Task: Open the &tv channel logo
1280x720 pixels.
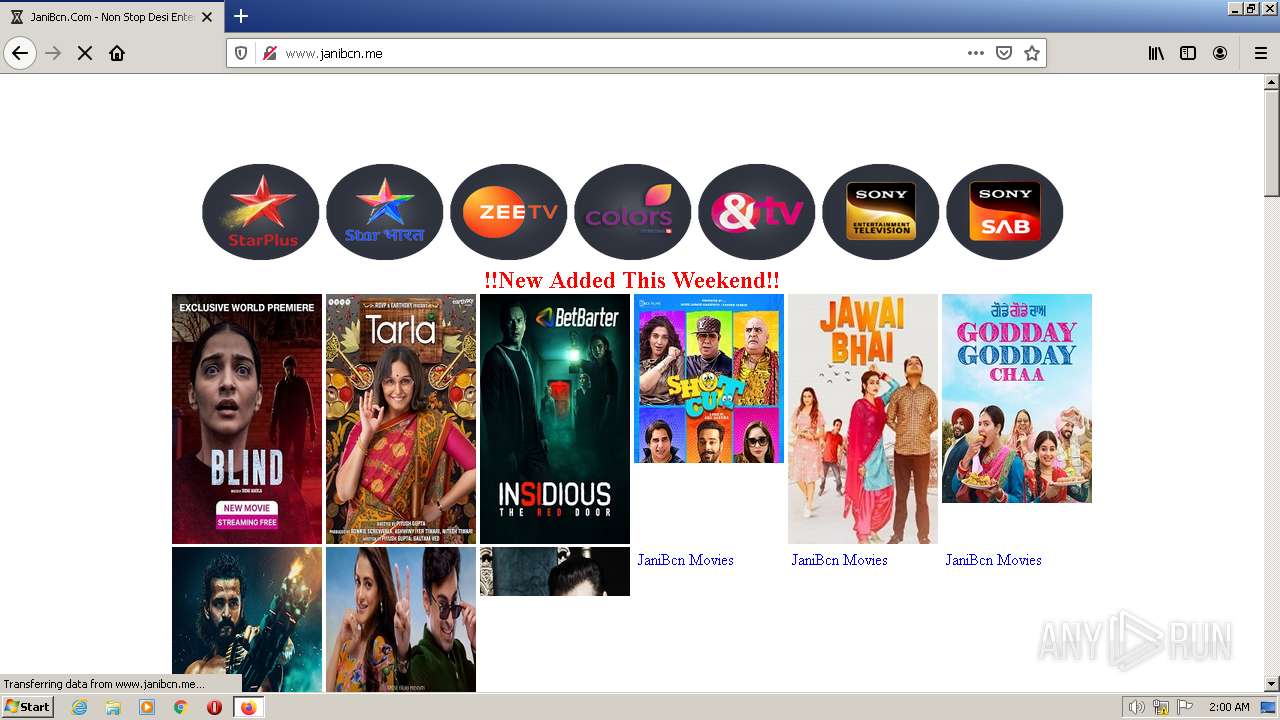Action: pos(757,212)
